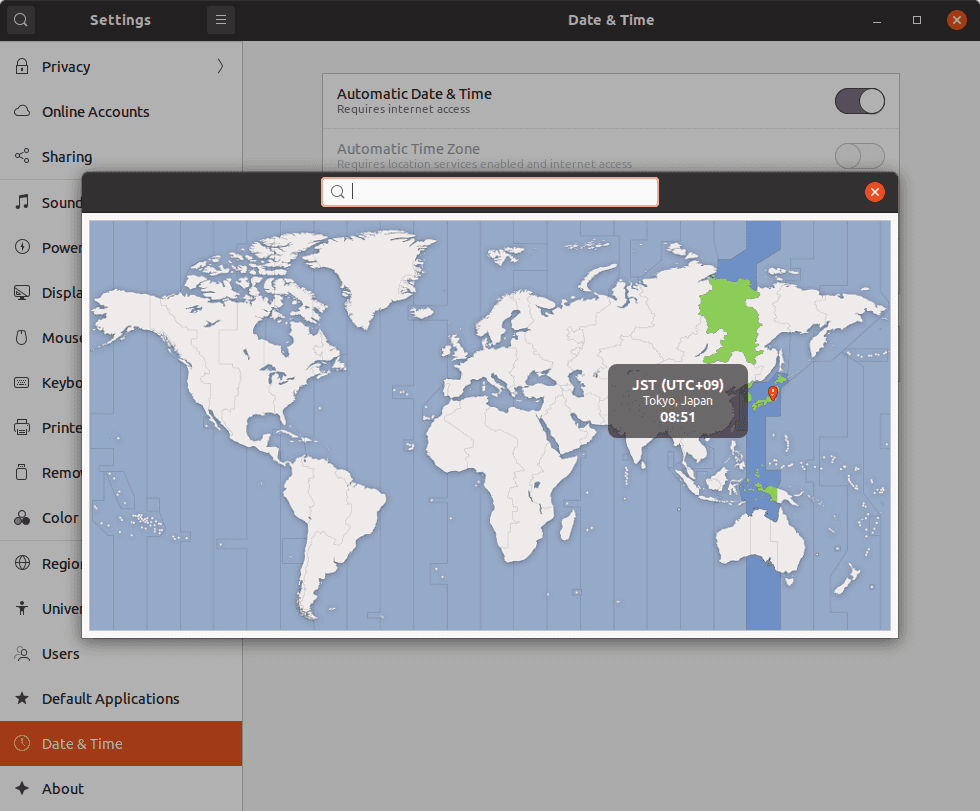Toggle Automatic Date & Time switch
The height and width of the screenshot is (811, 980).
(859, 101)
